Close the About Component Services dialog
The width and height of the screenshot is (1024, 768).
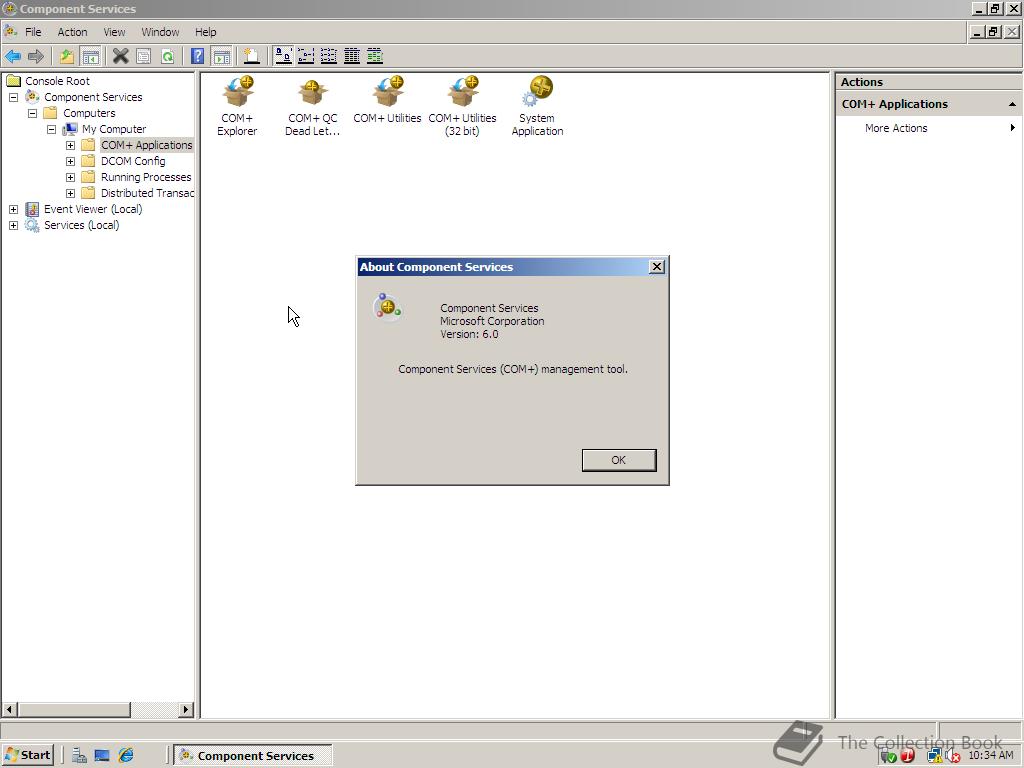[x=657, y=266]
